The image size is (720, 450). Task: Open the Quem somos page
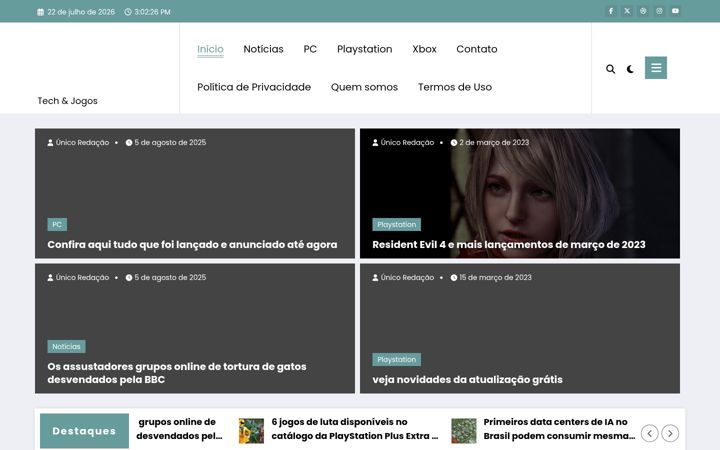[364, 87]
